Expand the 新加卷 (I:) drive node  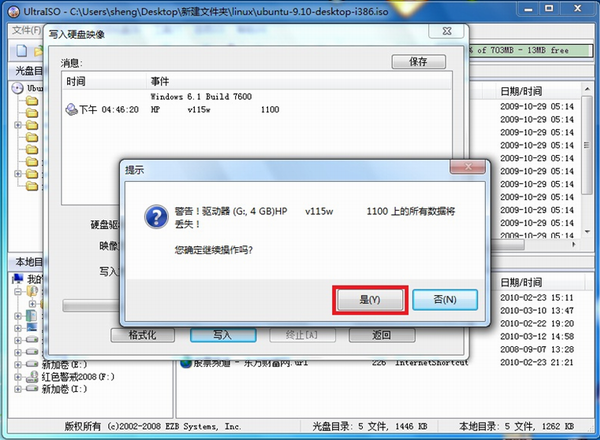[18, 389]
